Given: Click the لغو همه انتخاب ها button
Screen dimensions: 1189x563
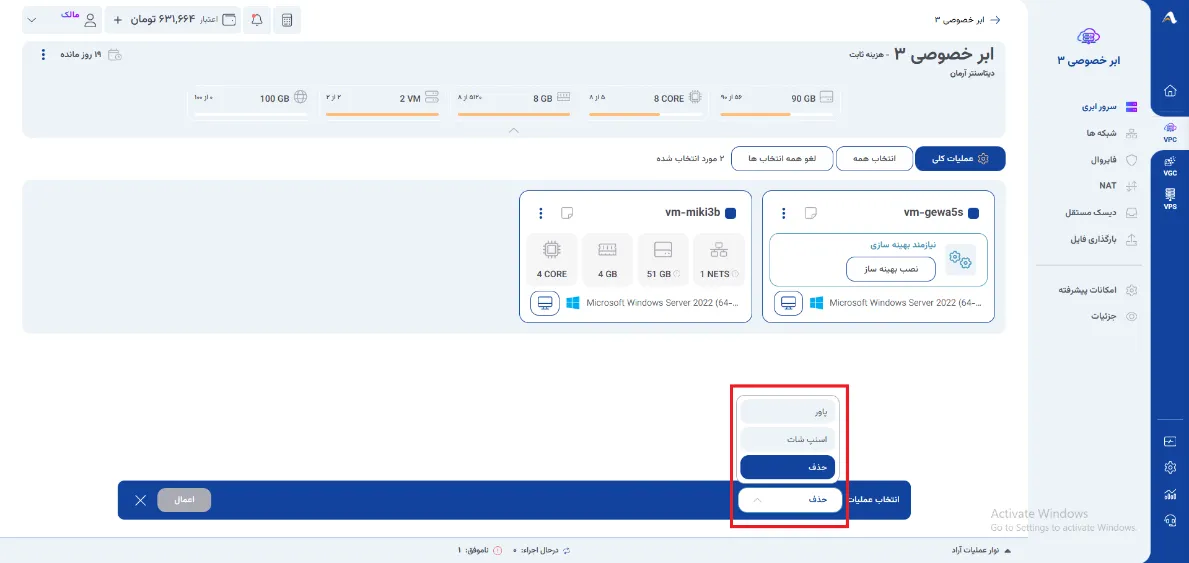Looking at the screenshot, I should point(780,159).
